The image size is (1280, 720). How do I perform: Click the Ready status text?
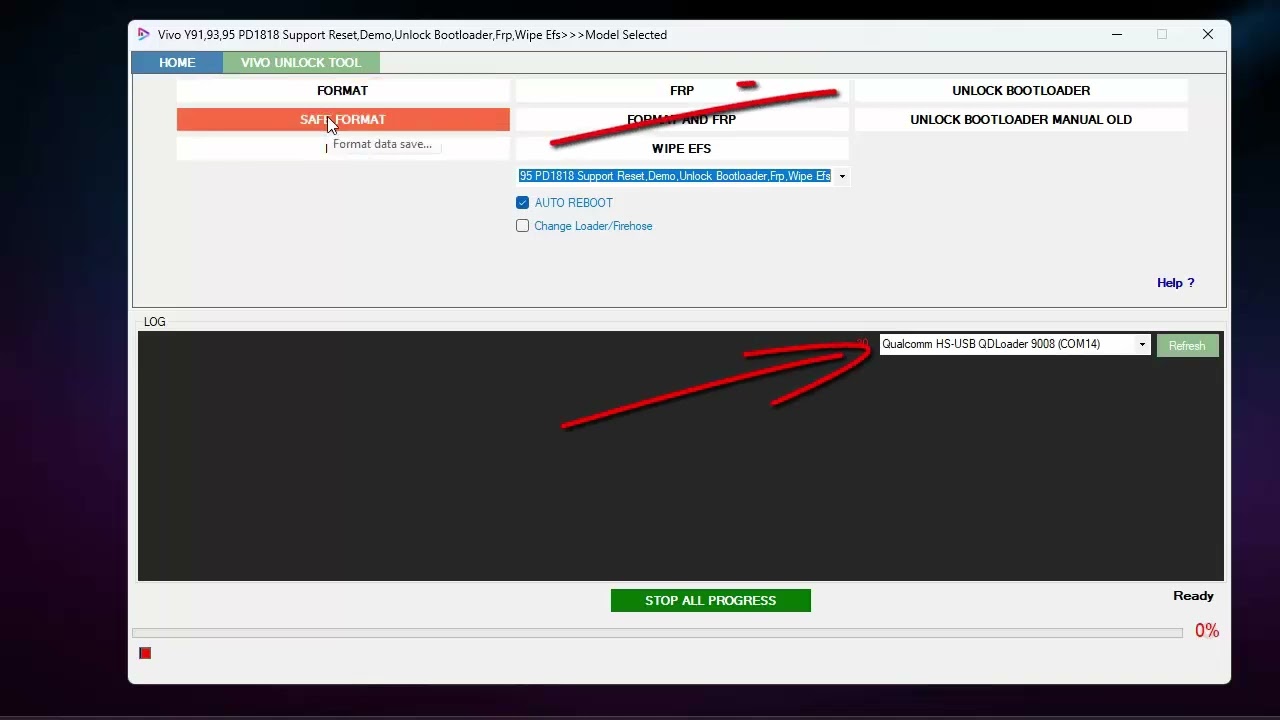tap(1193, 595)
